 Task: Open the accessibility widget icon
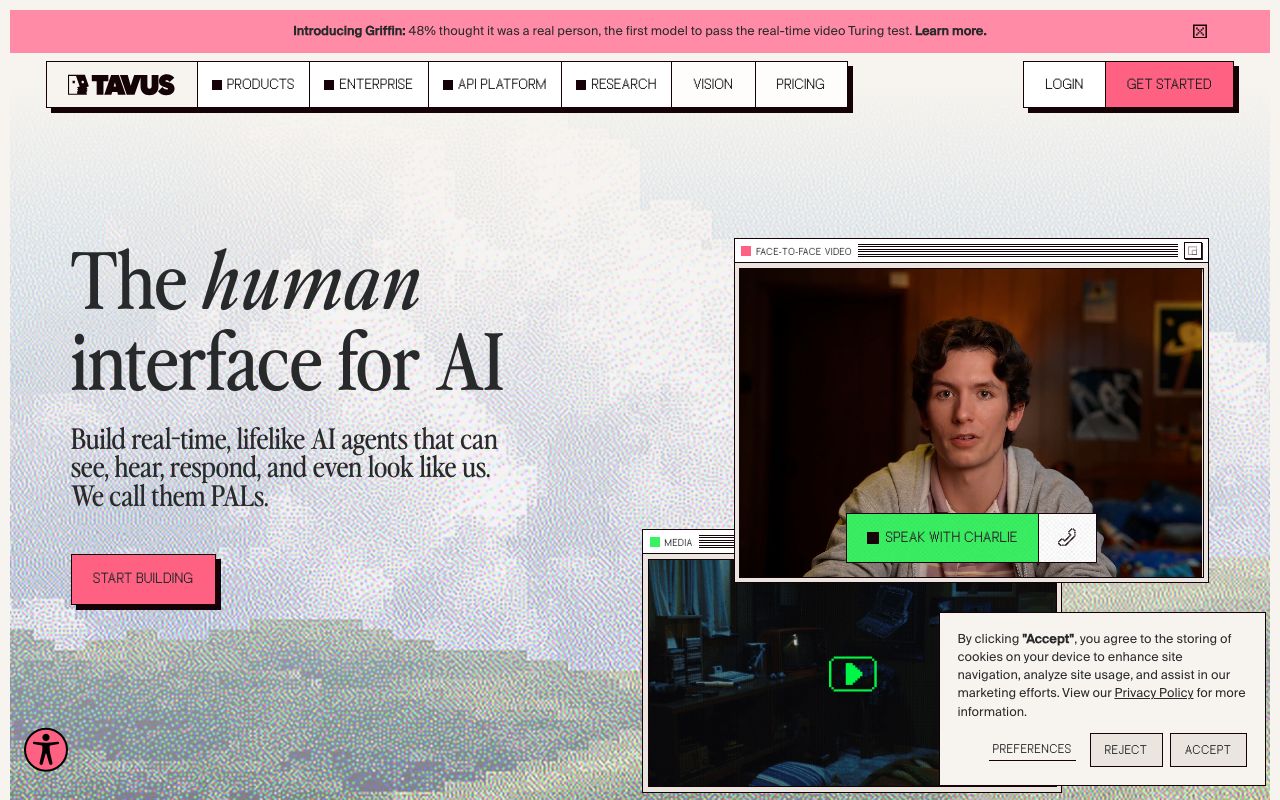46,749
